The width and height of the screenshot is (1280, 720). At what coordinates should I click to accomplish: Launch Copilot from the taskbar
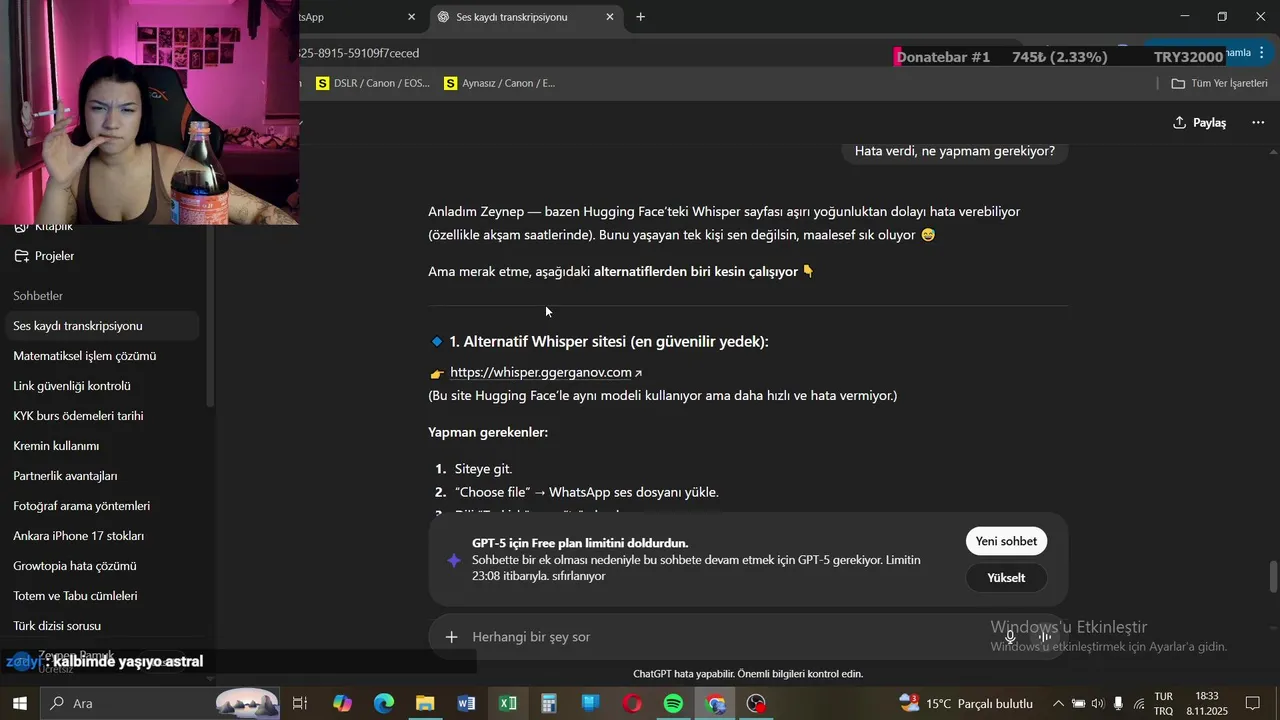point(342,703)
